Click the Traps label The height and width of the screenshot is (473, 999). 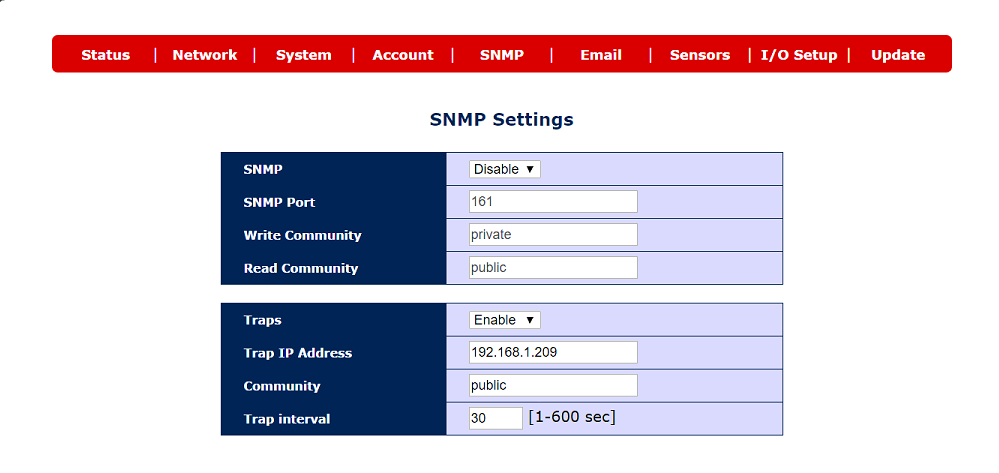click(262, 320)
